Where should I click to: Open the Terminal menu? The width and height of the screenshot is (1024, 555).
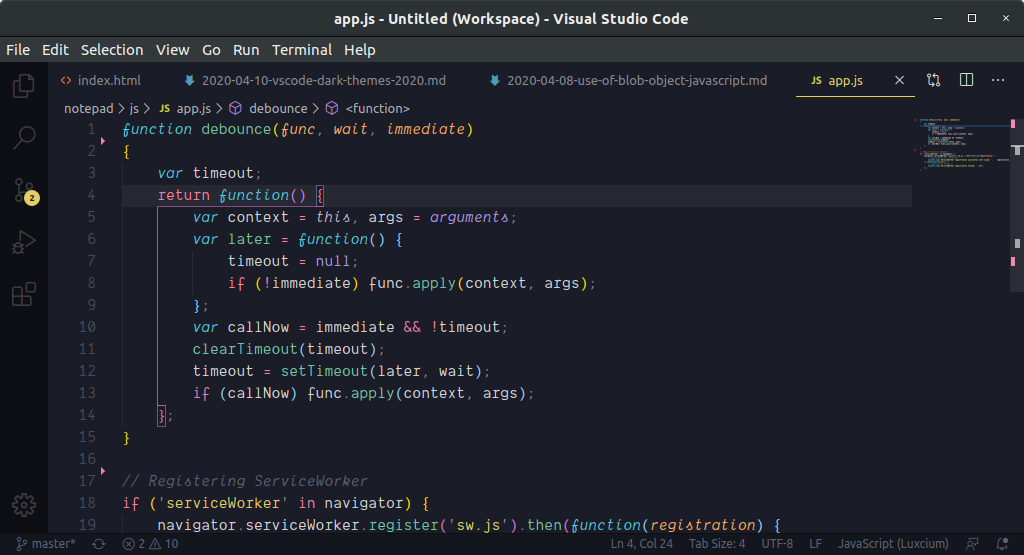pyautogui.click(x=302, y=50)
